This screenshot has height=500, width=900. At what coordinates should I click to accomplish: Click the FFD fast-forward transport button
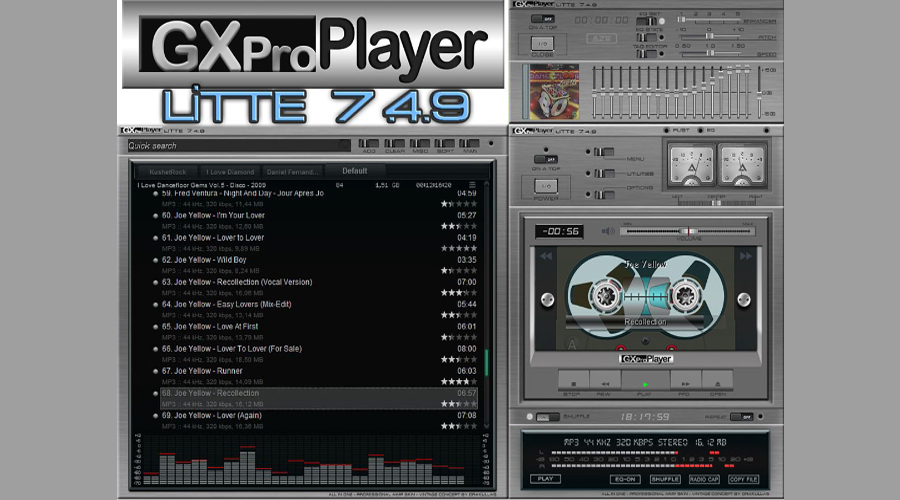[x=685, y=380]
